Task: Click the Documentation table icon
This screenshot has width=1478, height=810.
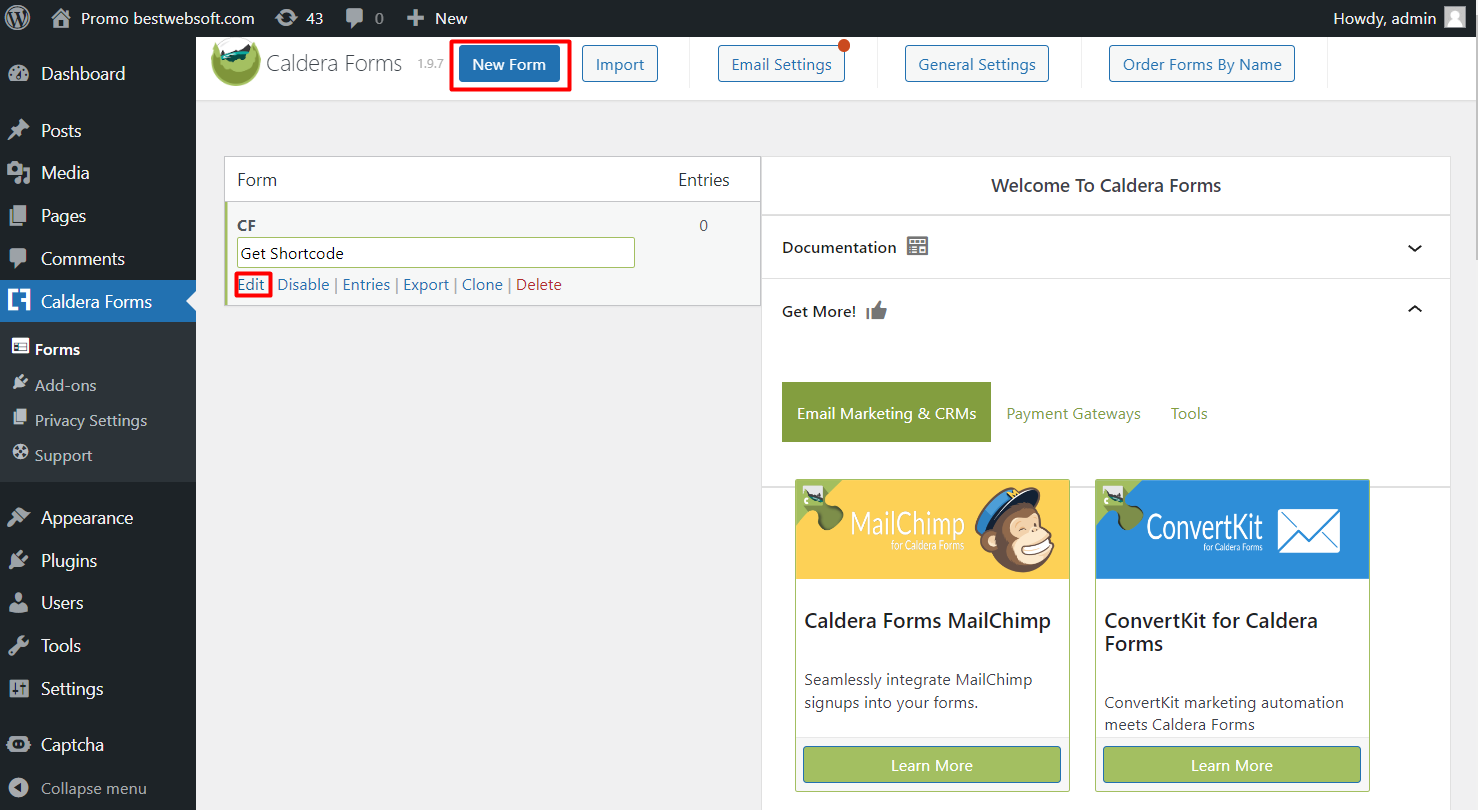Action: [917, 246]
